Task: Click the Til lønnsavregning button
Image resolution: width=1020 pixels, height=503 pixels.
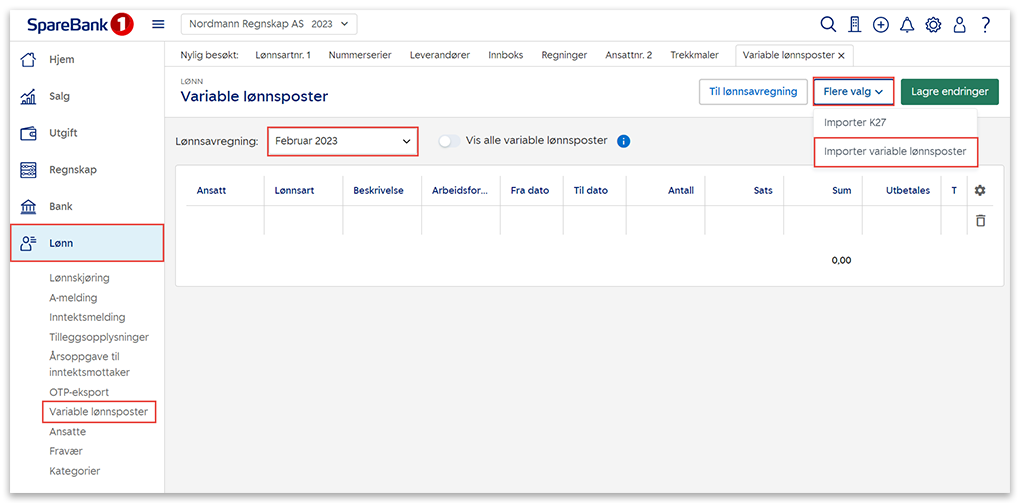Action: (x=753, y=92)
